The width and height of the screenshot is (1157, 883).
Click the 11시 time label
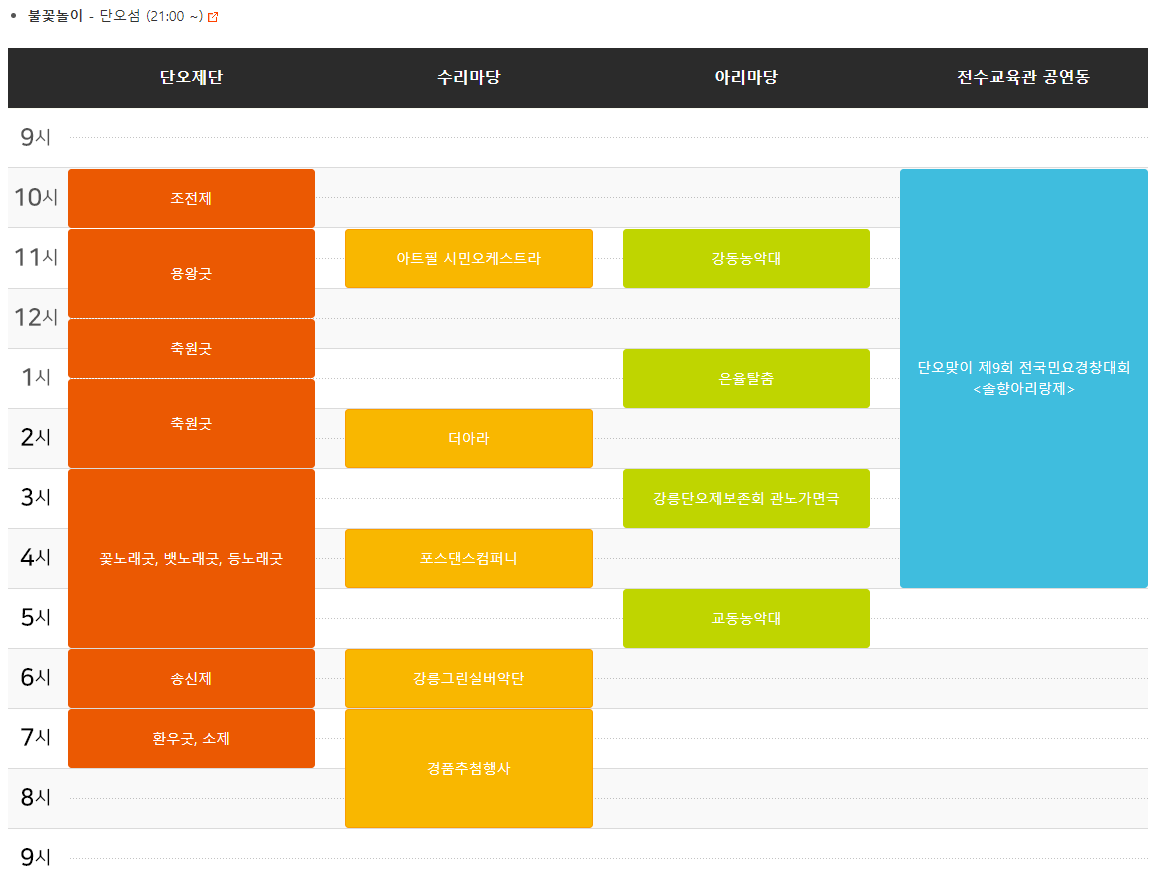(x=35, y=257)
